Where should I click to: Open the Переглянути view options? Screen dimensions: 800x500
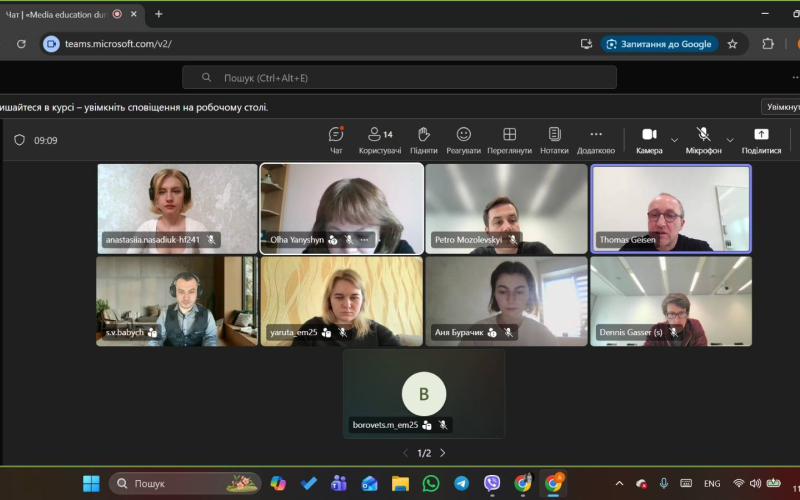click(x=509, y=138)
